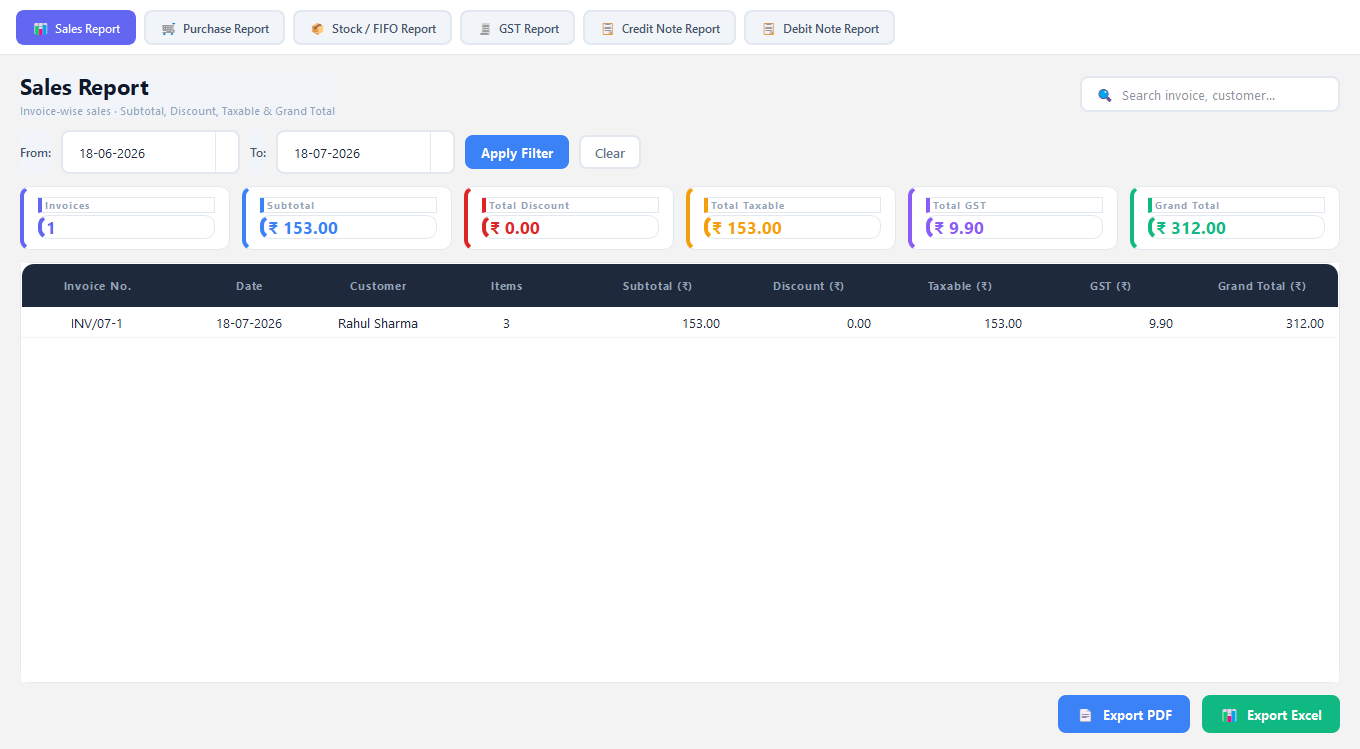The image size is (1360, 749).
Task: Click the Purchase Report shopping cart icon
Action: 168,29
